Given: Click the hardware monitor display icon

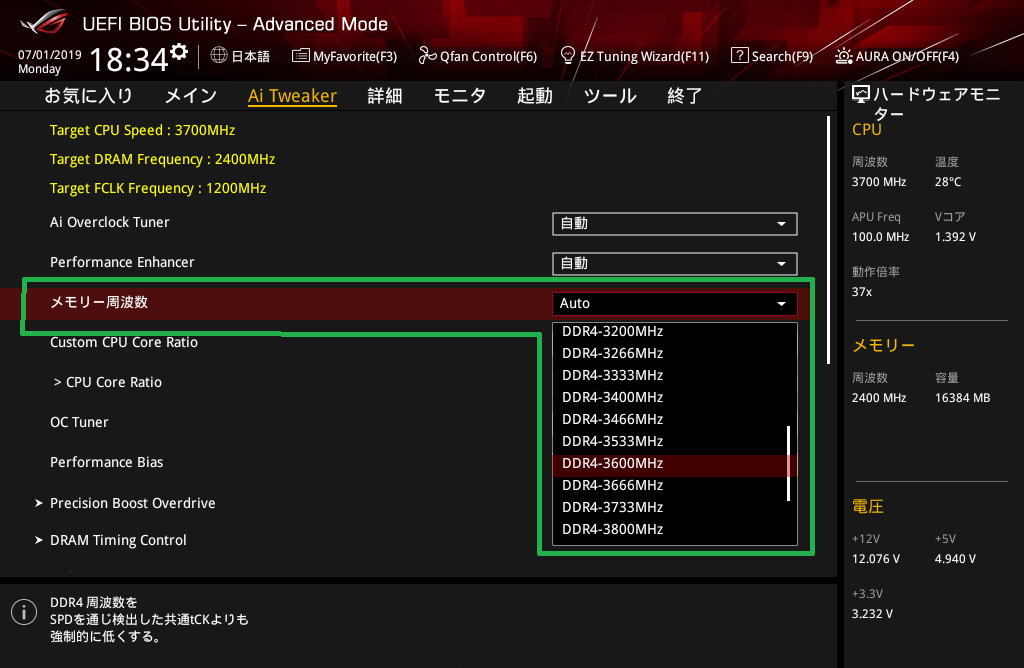Looking at the screenshot, I should pyautogui.click(x=861, y=95).
